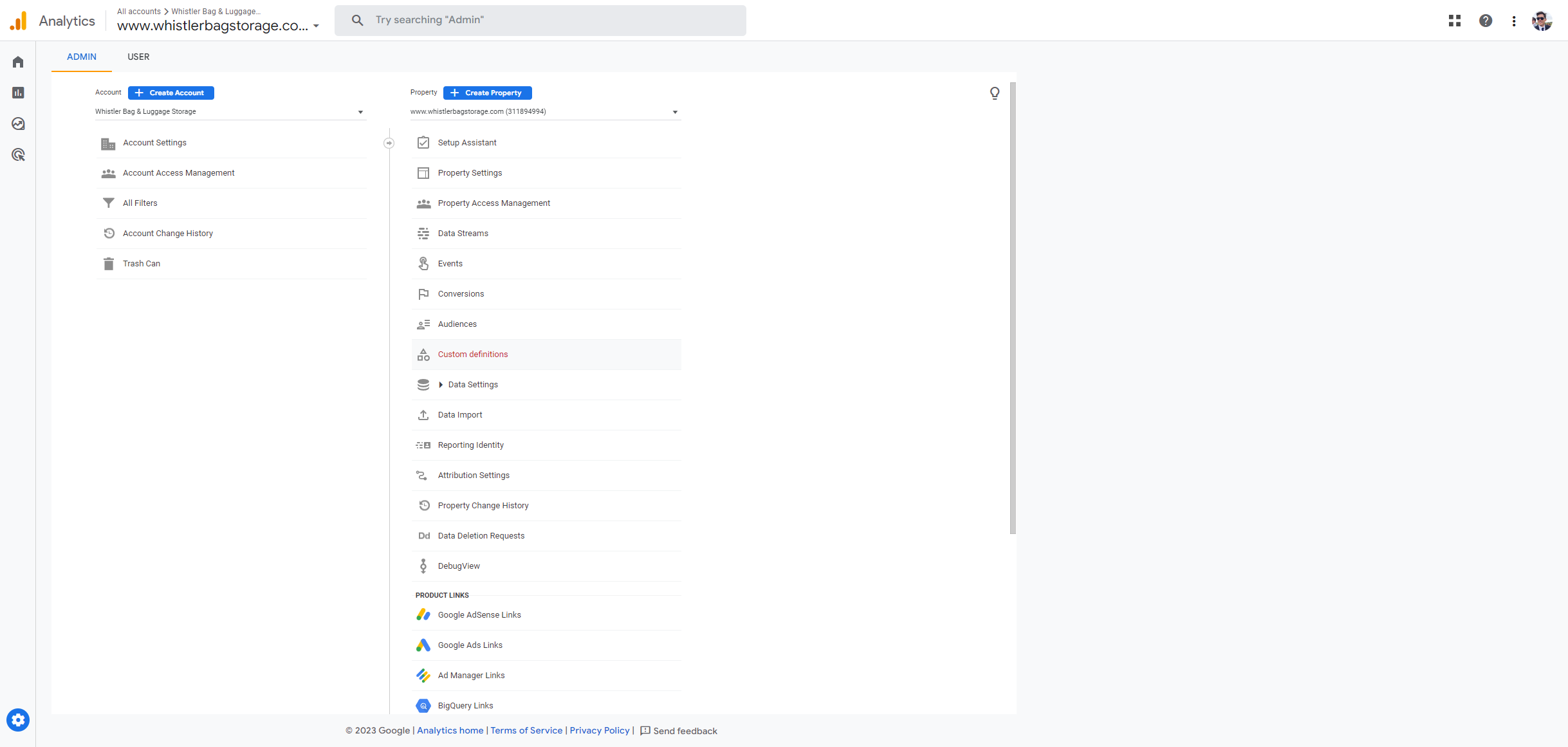Open the Property selector dropdown

pos(546,112)
